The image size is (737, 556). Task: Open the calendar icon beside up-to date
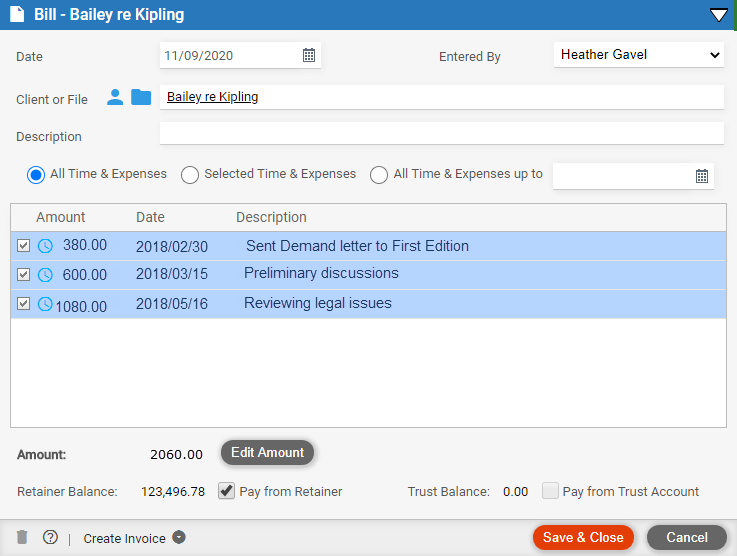pos(702,176)
